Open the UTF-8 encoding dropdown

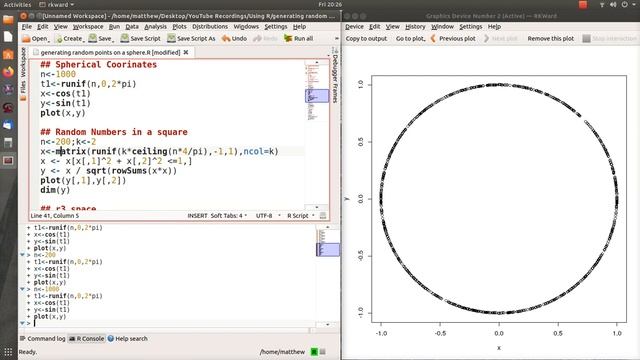click(x=268, y=216)
